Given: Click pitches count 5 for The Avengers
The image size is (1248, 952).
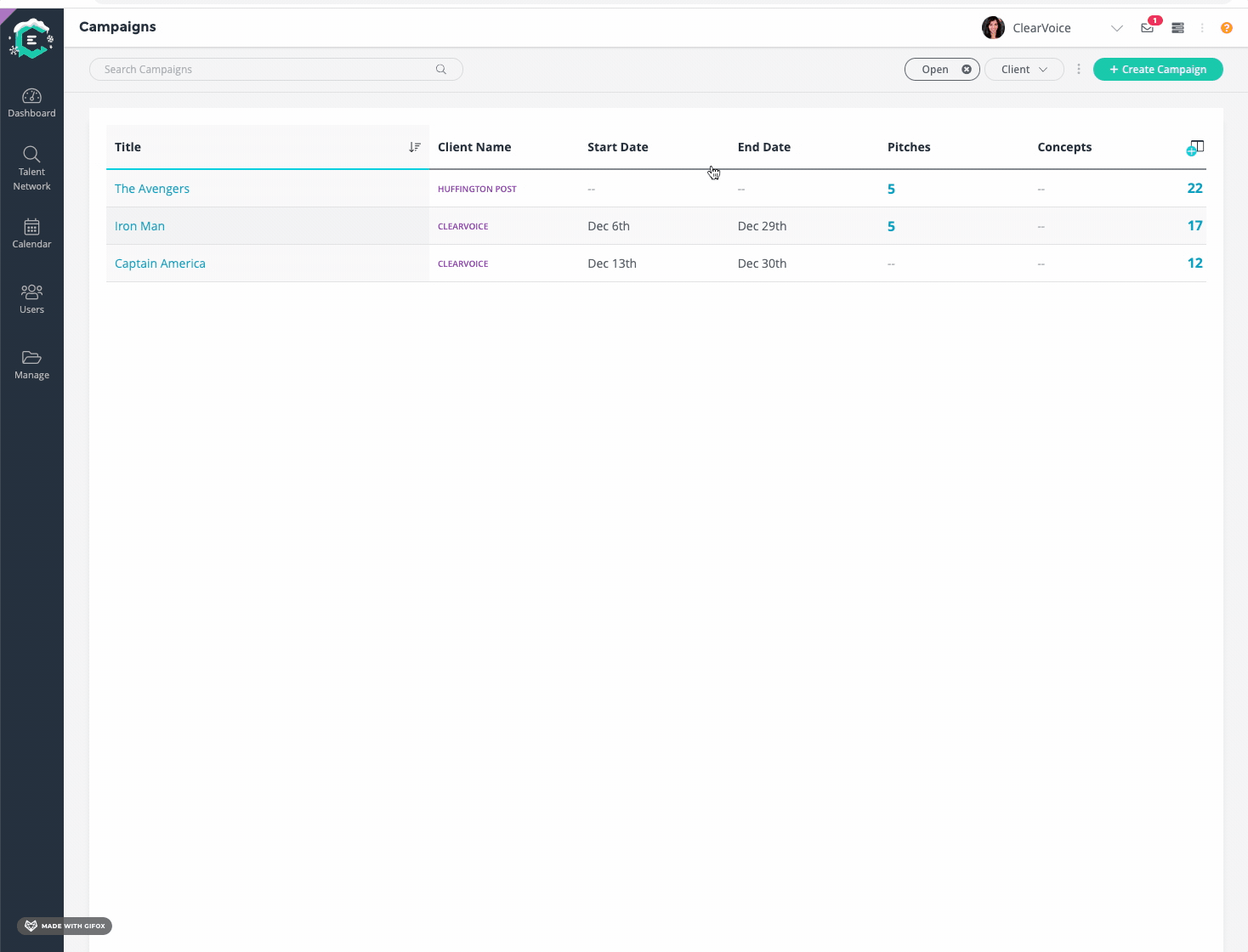Looking at the screenshot, I should click(891, 189).
